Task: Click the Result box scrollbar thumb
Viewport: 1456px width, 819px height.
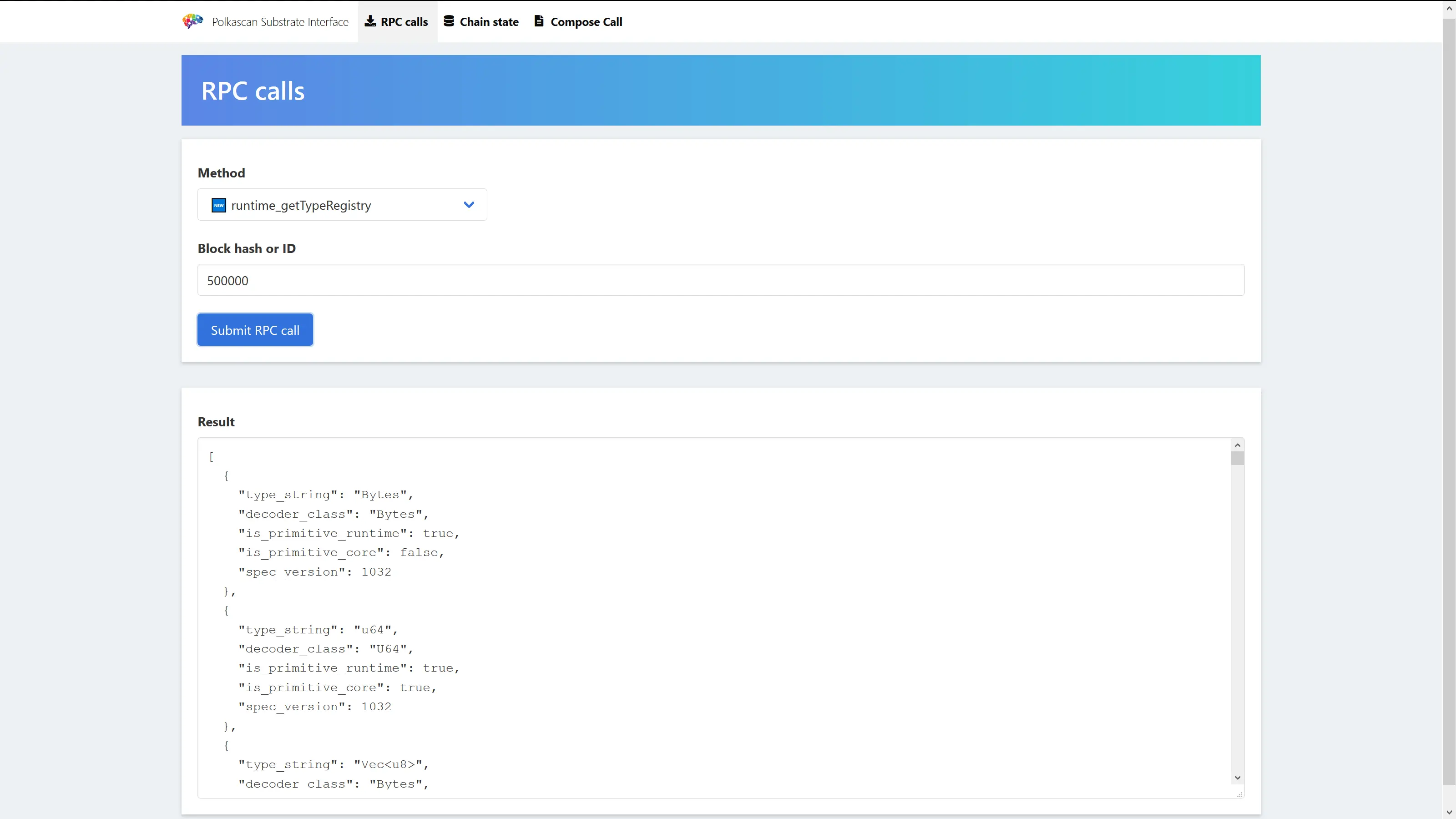Action: coord(1237,458)
